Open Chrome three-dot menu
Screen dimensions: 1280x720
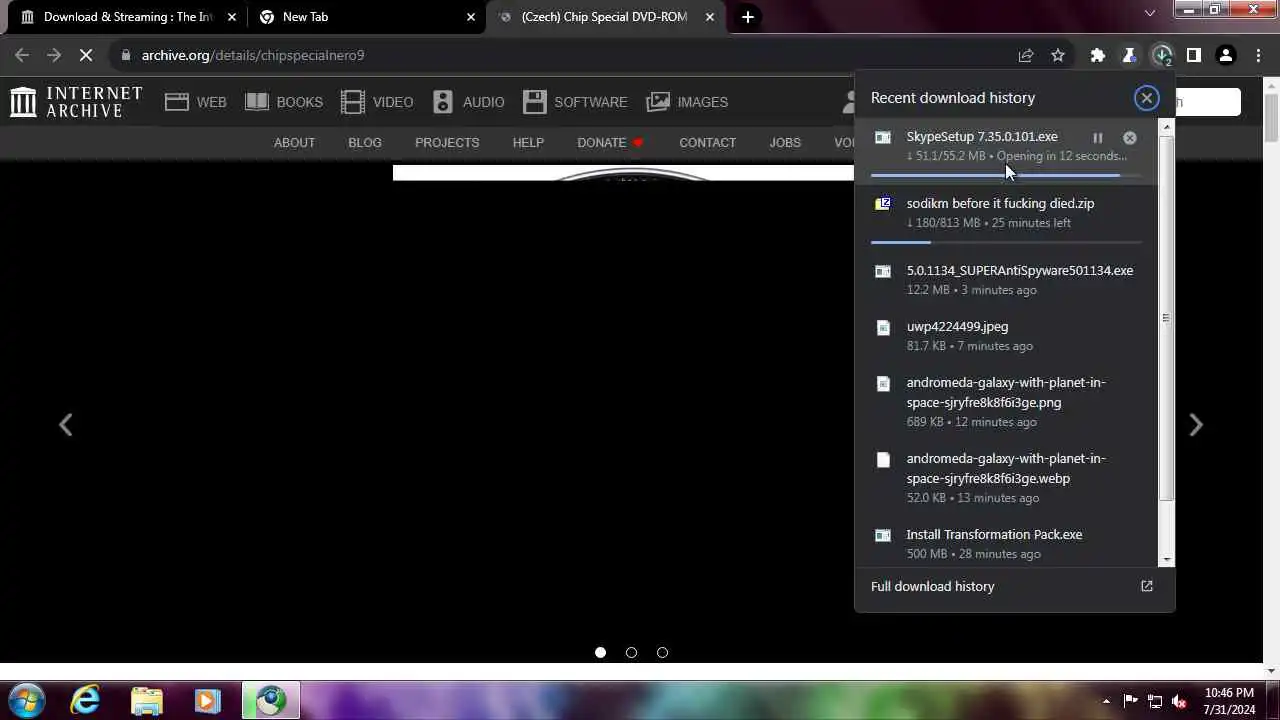(1256, 56)
